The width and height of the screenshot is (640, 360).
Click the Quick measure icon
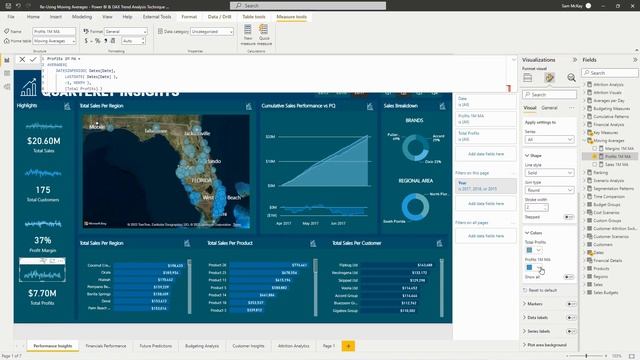[x=264, y=29]
